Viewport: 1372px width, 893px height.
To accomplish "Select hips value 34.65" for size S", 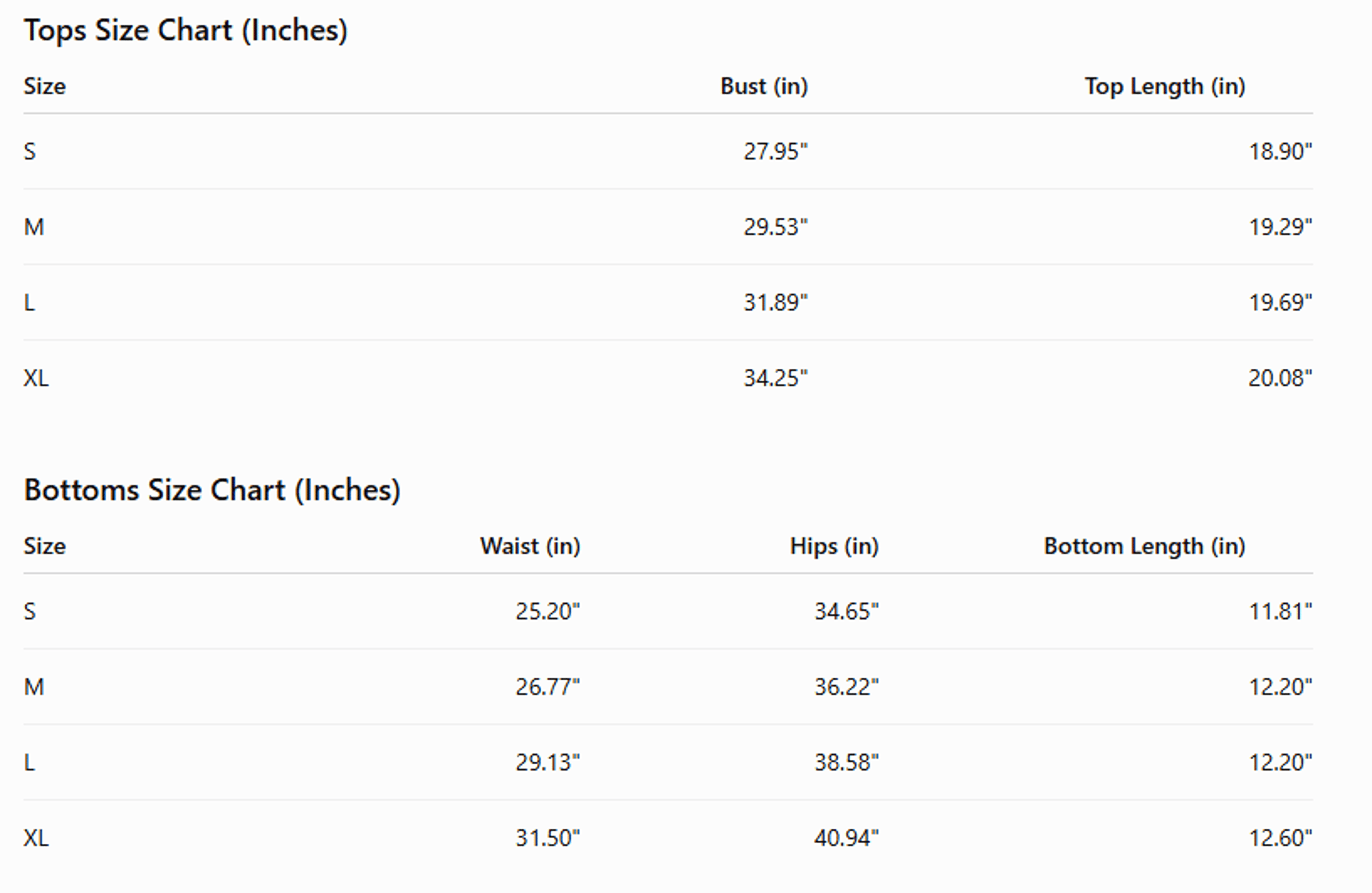I will point(846,612).
